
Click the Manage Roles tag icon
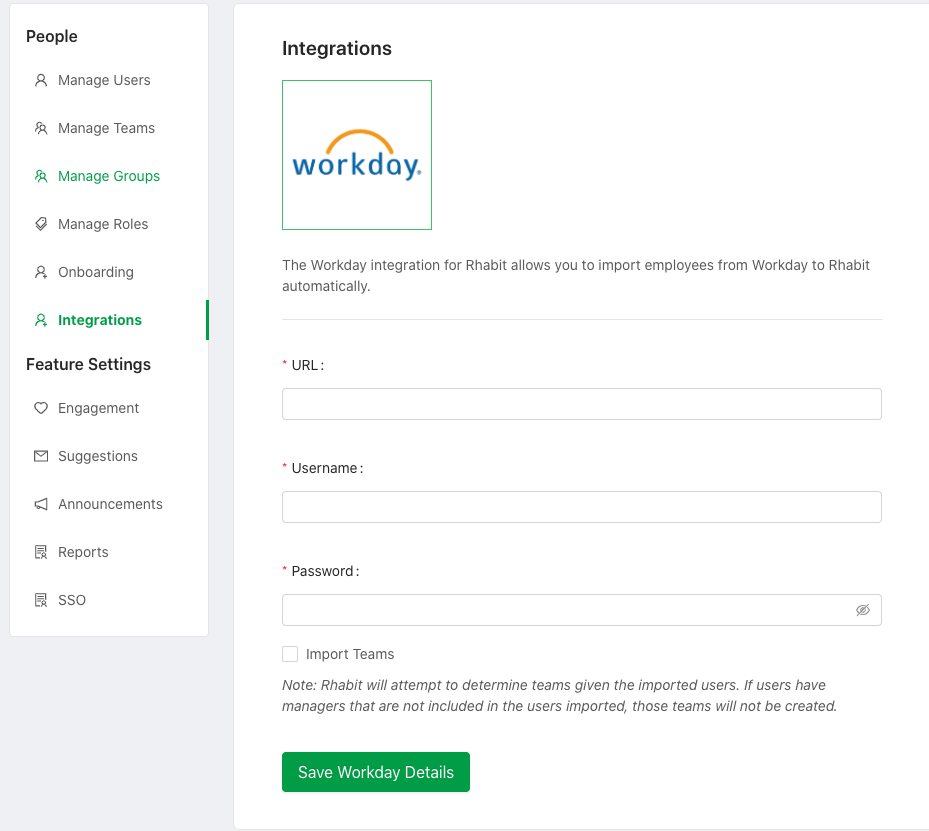[x=41, y=224]
